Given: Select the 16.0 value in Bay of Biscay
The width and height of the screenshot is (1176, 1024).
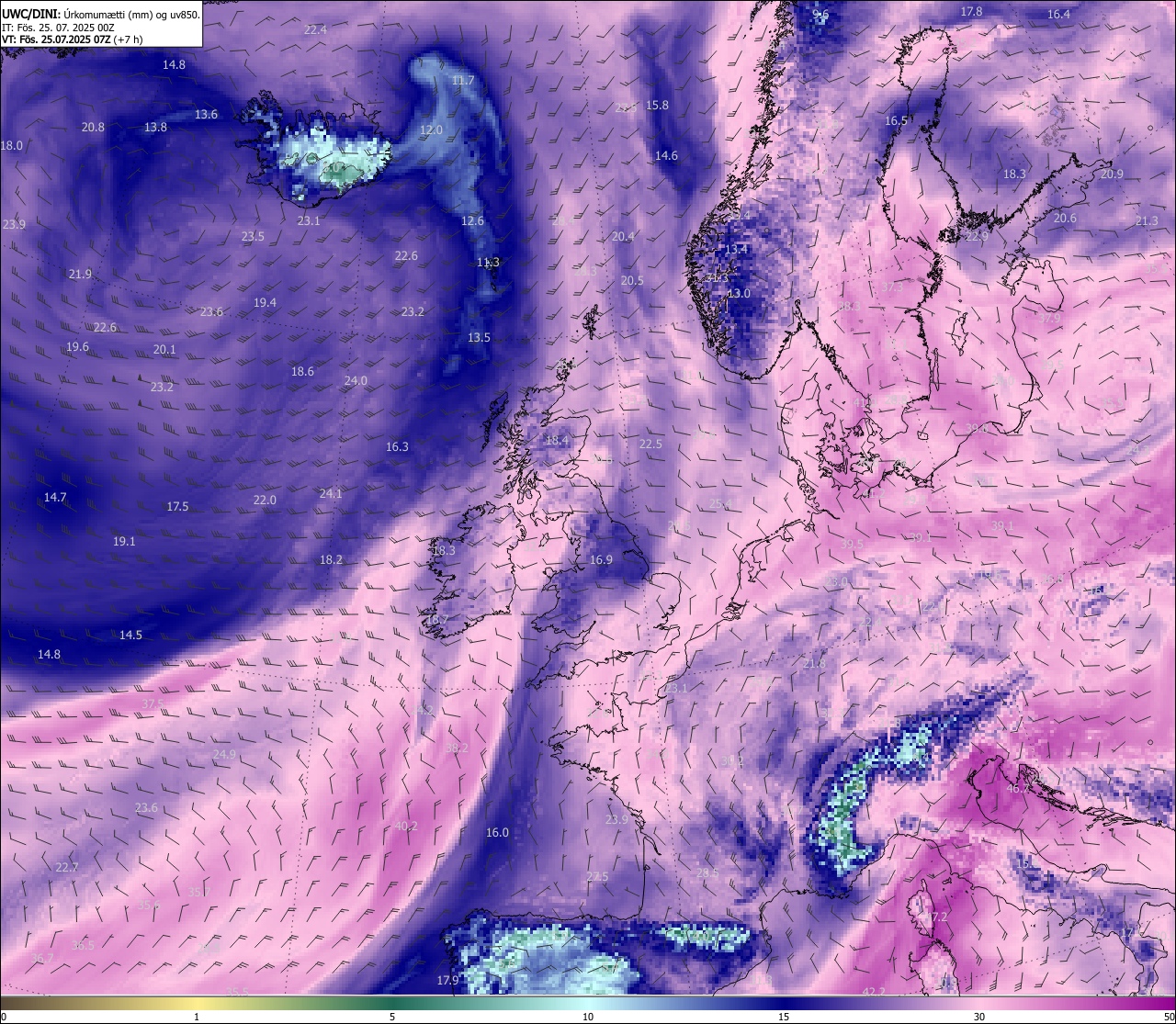Looking at the screenshot, I should tap(497, 833).
